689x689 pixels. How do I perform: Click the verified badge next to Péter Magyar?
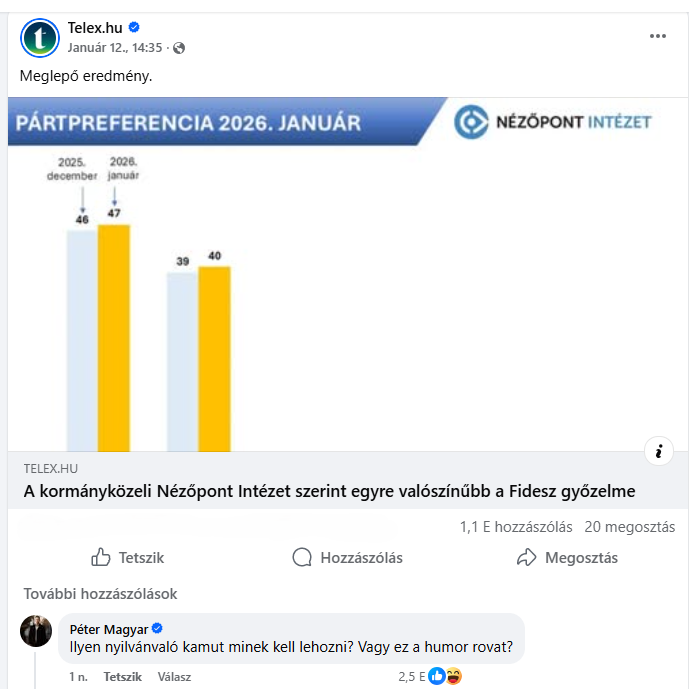[157, 629]
